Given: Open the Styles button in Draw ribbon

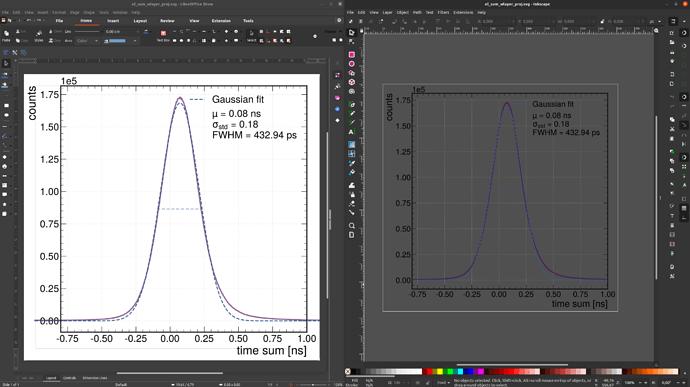Looking at the screenshot, I should (x=39, y=35).
